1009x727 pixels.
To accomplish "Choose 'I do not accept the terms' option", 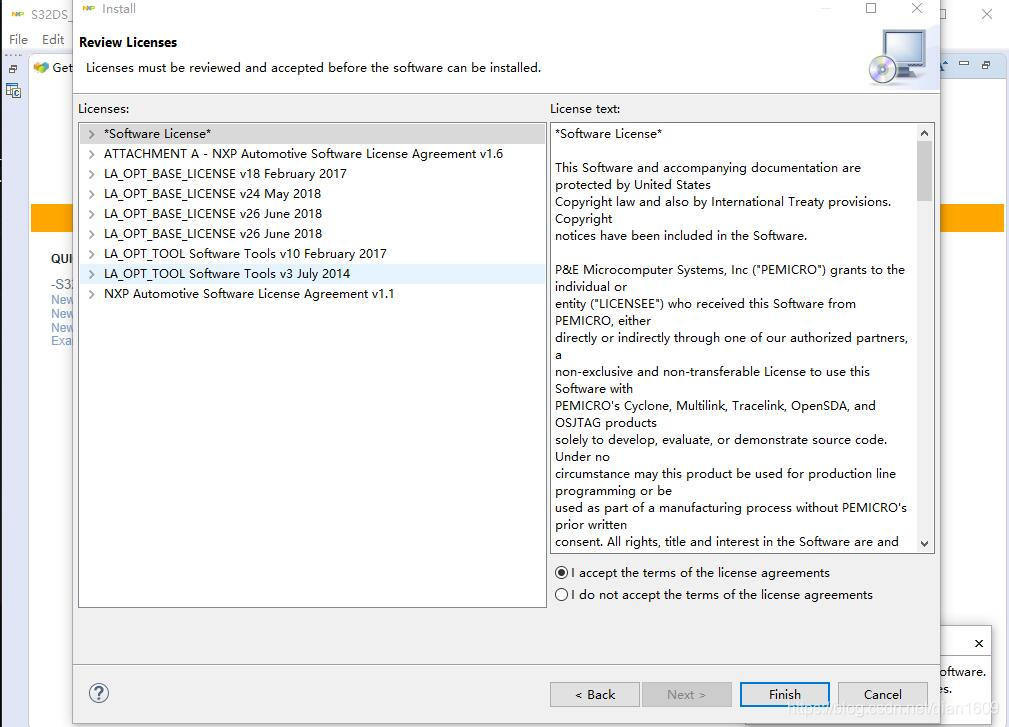I will [x=562, y=595].
